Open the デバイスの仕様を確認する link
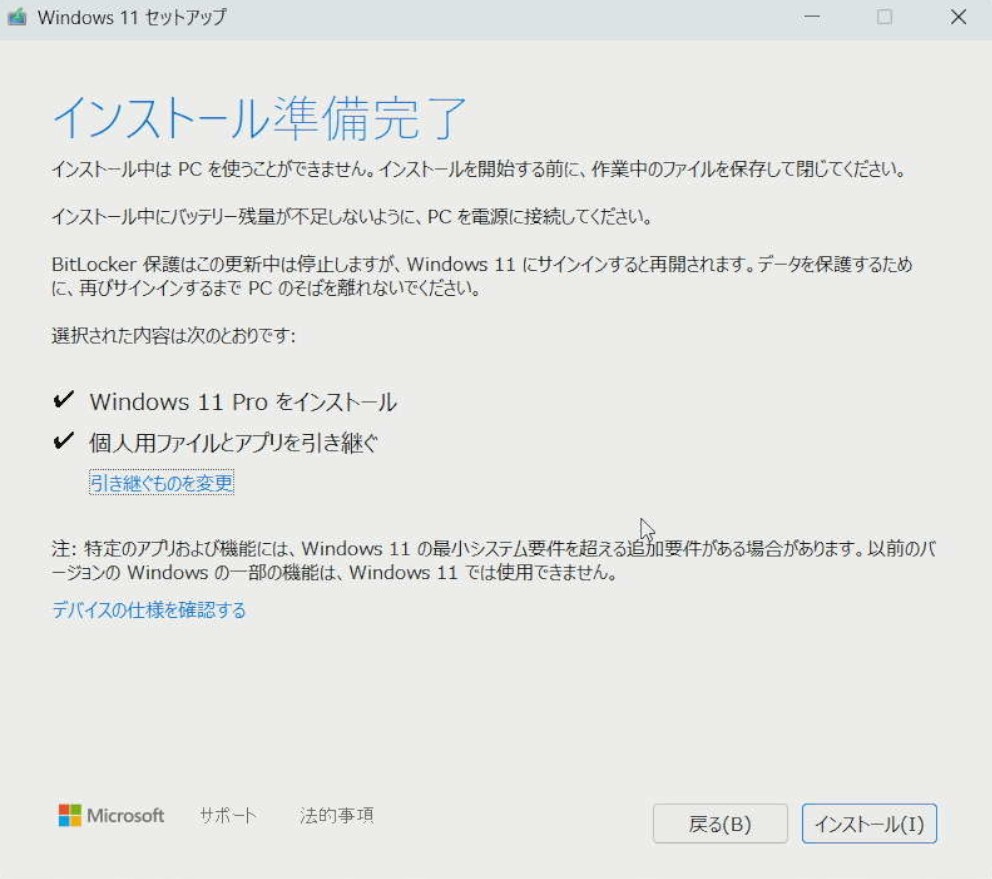 (149, 610)
